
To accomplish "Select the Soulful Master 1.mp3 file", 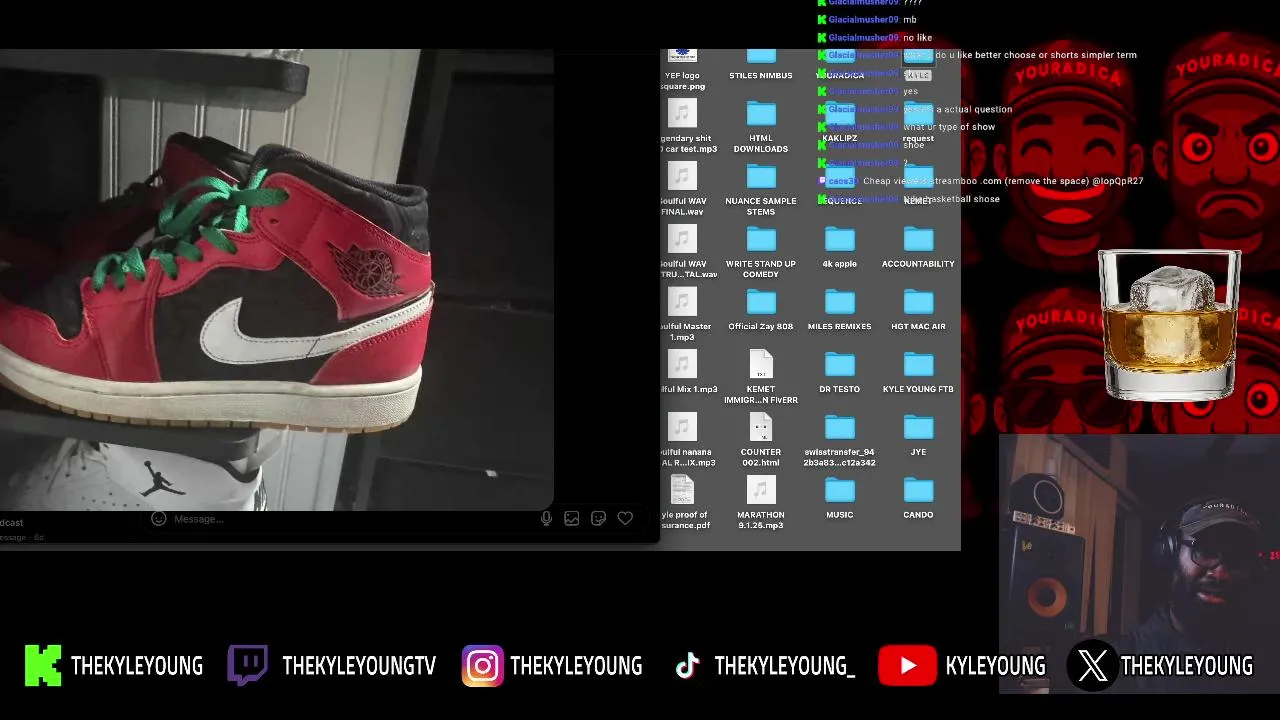I will coord(685,315).
